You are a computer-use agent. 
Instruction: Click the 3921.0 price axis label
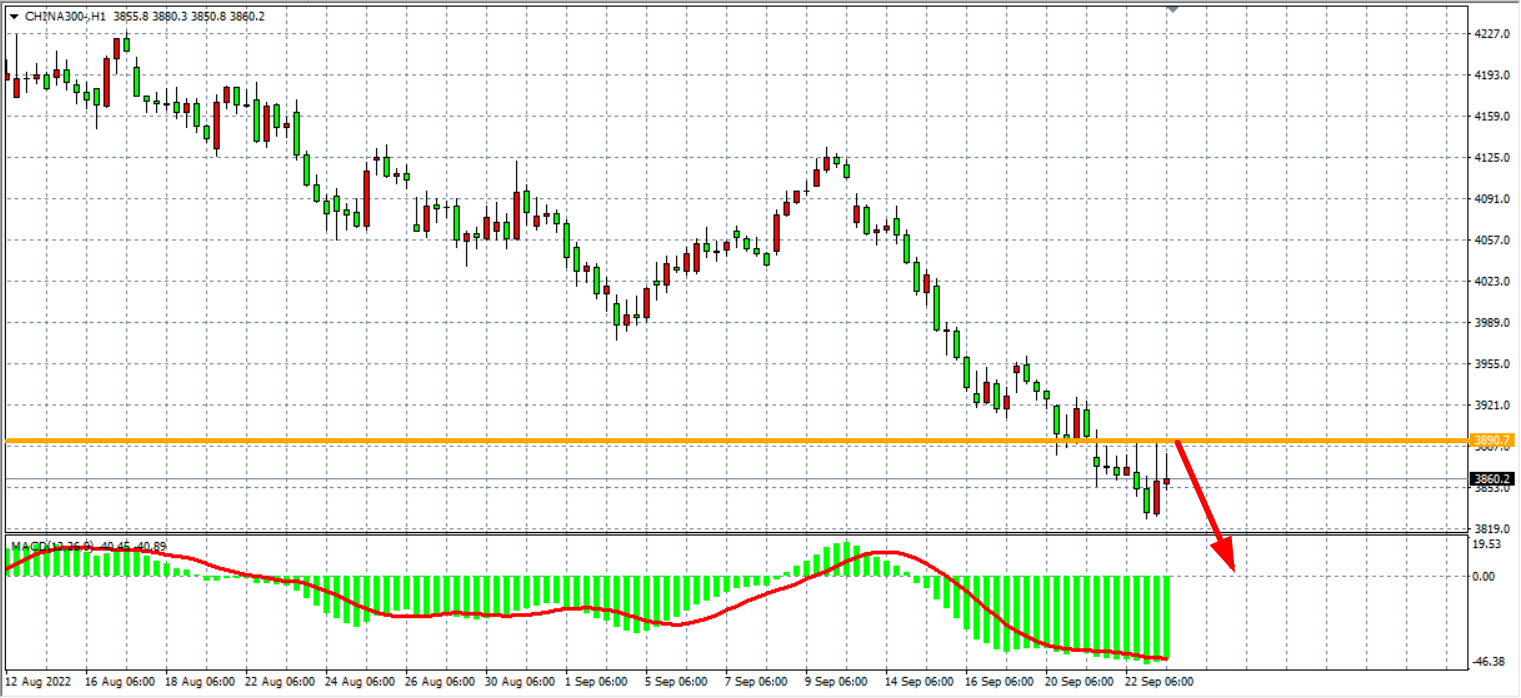point(1491,405)
